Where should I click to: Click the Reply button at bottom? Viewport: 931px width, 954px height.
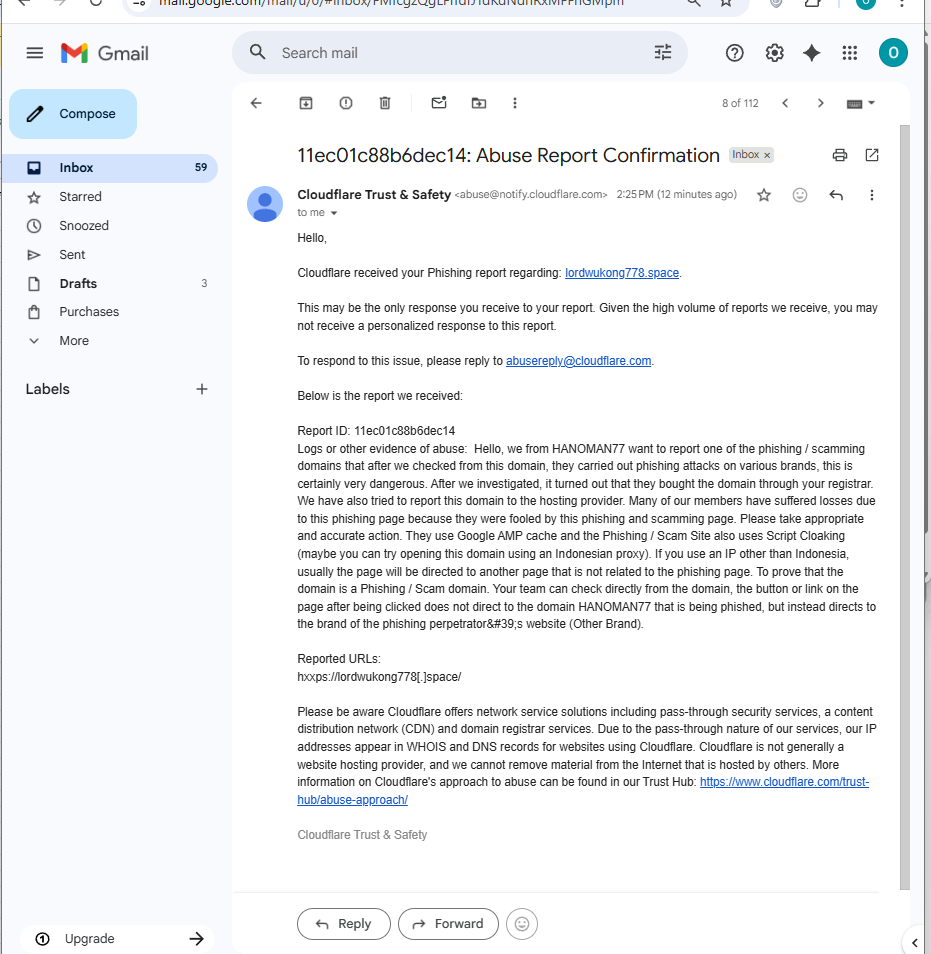coord(344,924)
